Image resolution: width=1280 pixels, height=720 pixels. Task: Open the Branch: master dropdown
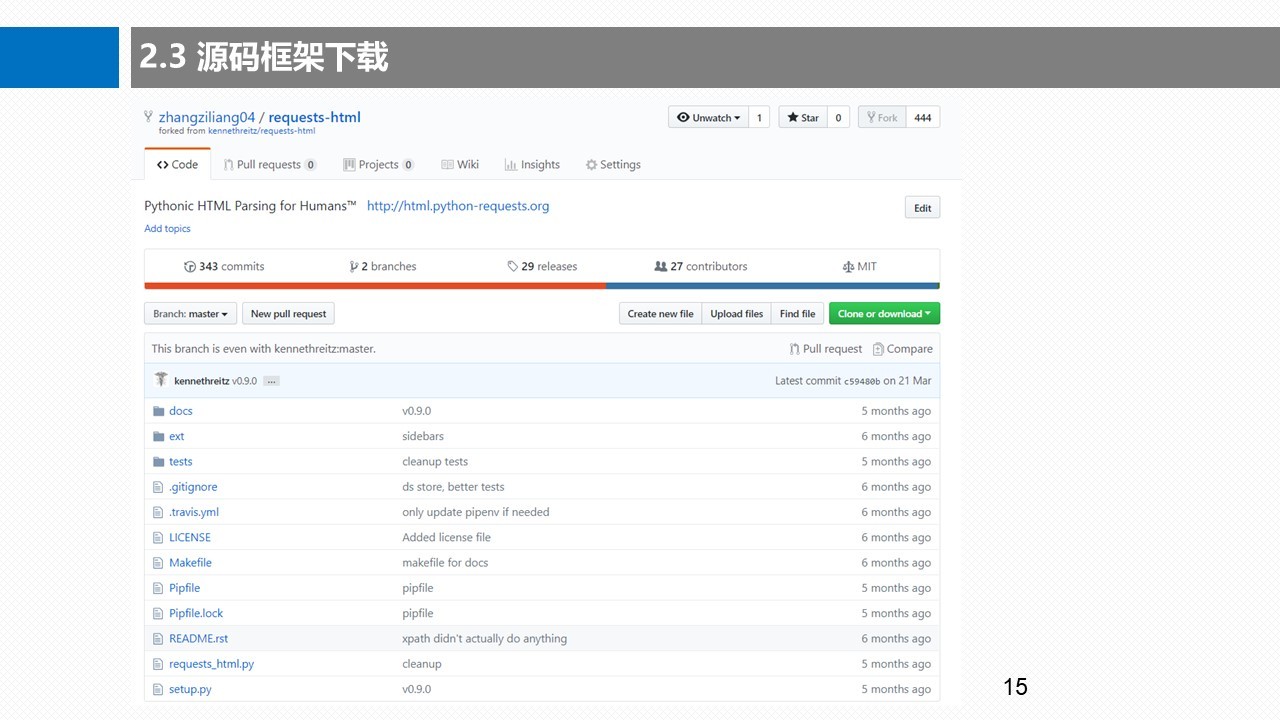[x=191, y=314]
